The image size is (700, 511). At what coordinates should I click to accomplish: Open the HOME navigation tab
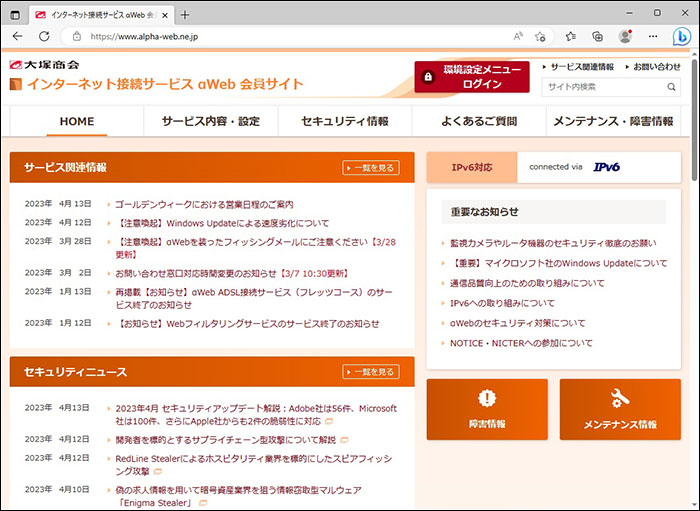click(77, 121)
